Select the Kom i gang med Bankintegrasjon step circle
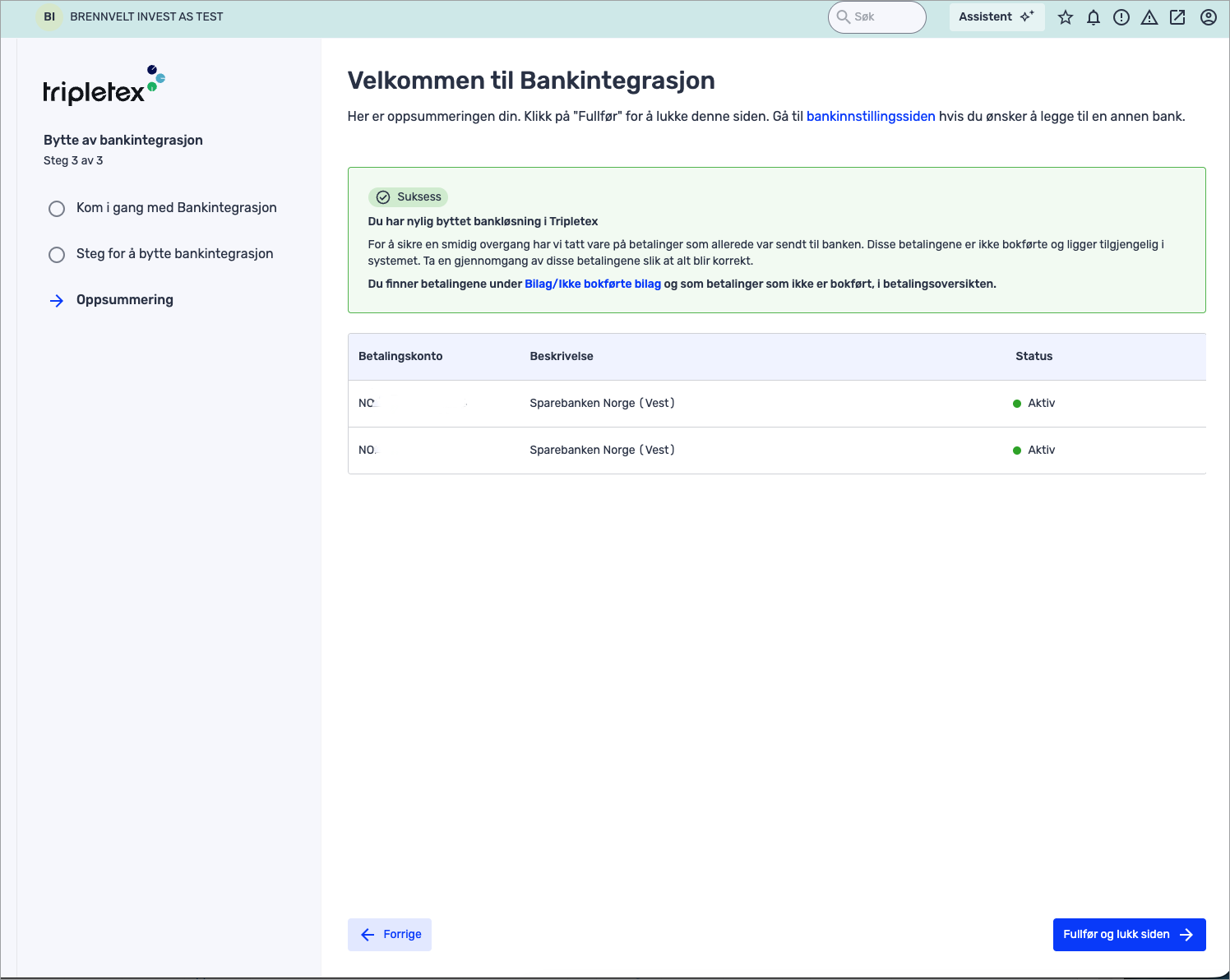 coord(57,208)
